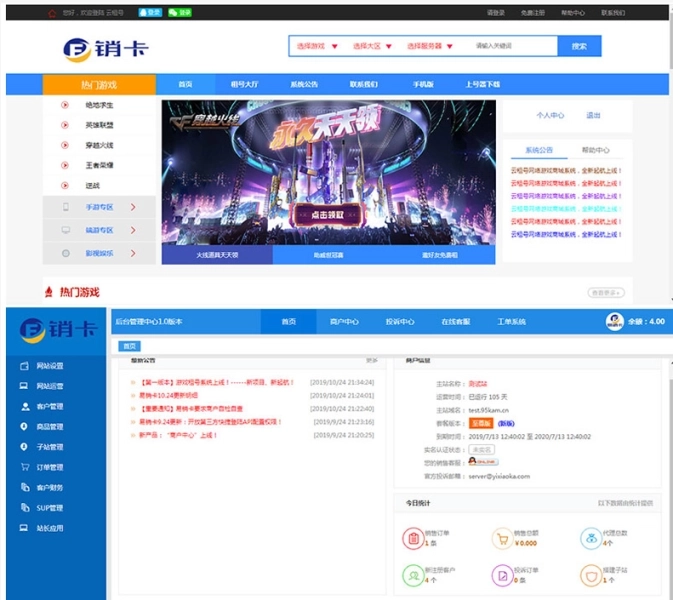Viewport: 673px width, 600px height.
Task: Click the 客户管理 person icon
Action: point(25,406)
